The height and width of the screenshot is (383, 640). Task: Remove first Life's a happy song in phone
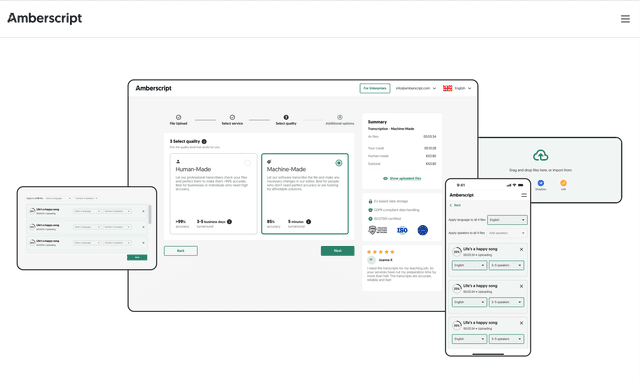[x=521, y=249]
